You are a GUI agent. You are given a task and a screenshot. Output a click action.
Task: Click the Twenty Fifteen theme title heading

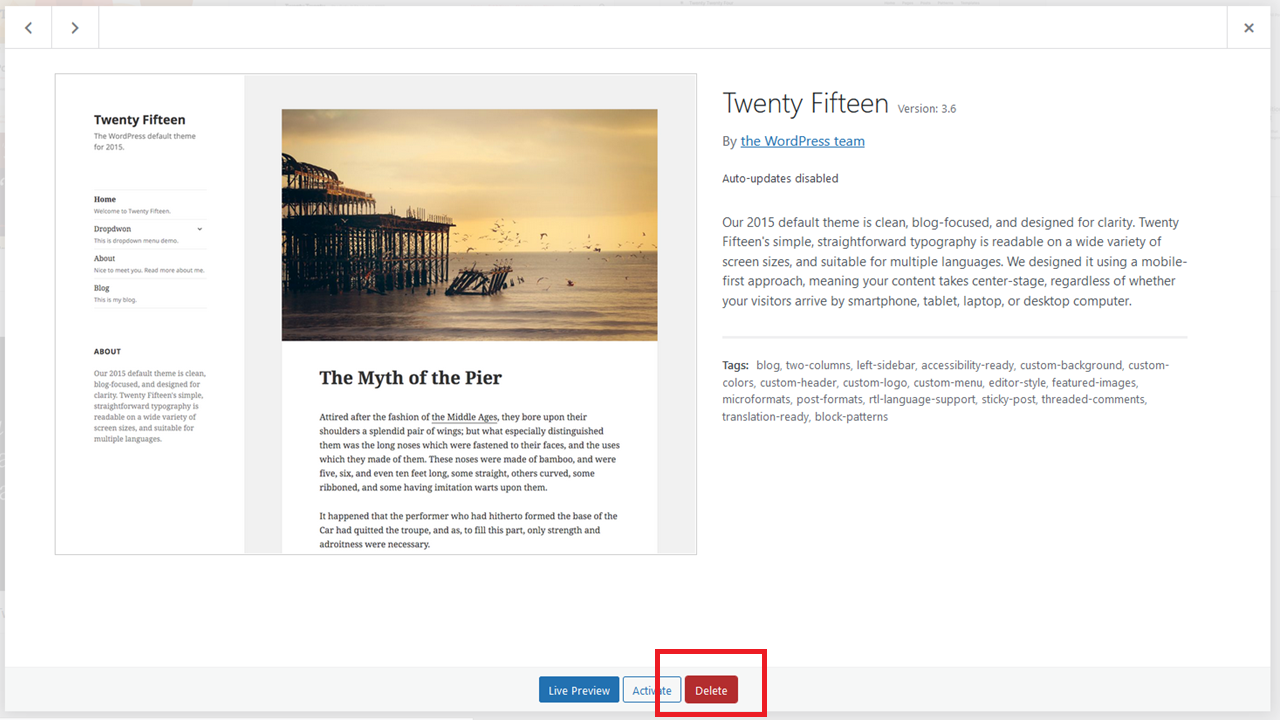pyautogui.click(x=805, y=104)
